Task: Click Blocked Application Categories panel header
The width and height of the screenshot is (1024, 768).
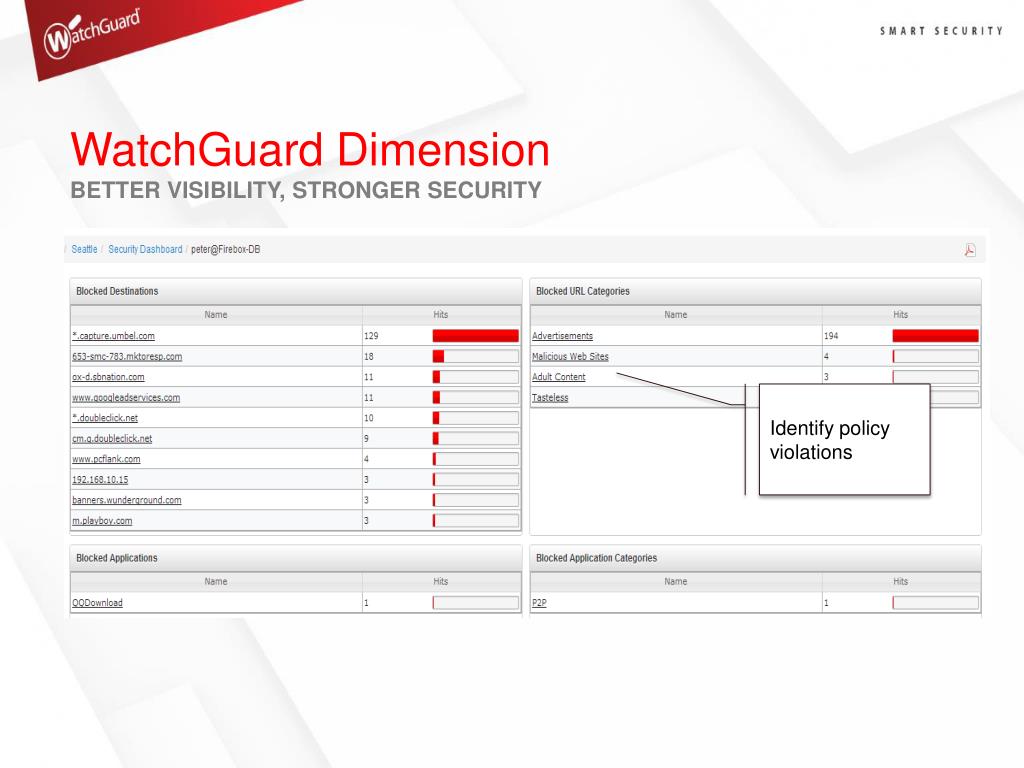Action: [756, 558]
